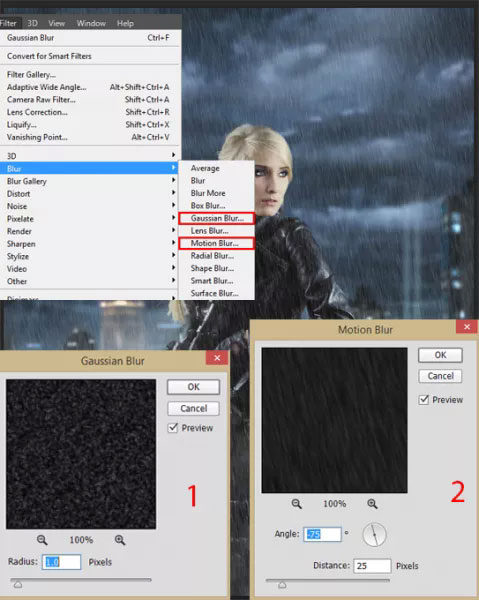This screenshot has height=600, width=479.
Task: Expand the Other submenu
Action: coord(90,281)
